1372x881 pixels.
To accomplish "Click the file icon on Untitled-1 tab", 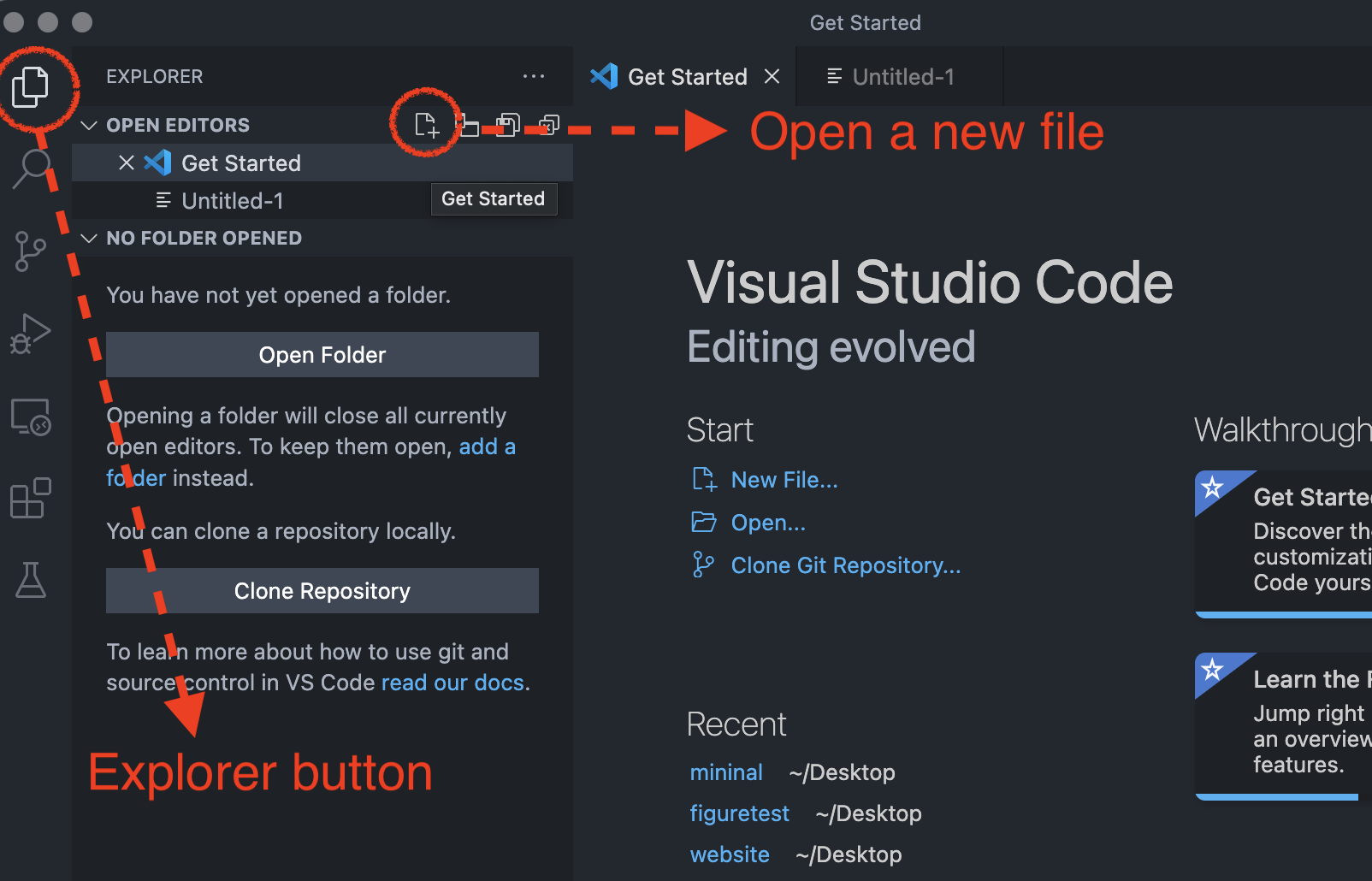I will point(835,76).
